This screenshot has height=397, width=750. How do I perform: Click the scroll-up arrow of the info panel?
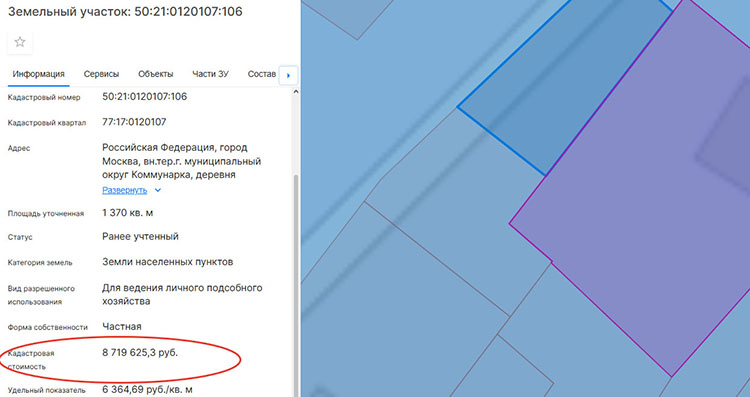pyautogui.click(x=296, y=92)
